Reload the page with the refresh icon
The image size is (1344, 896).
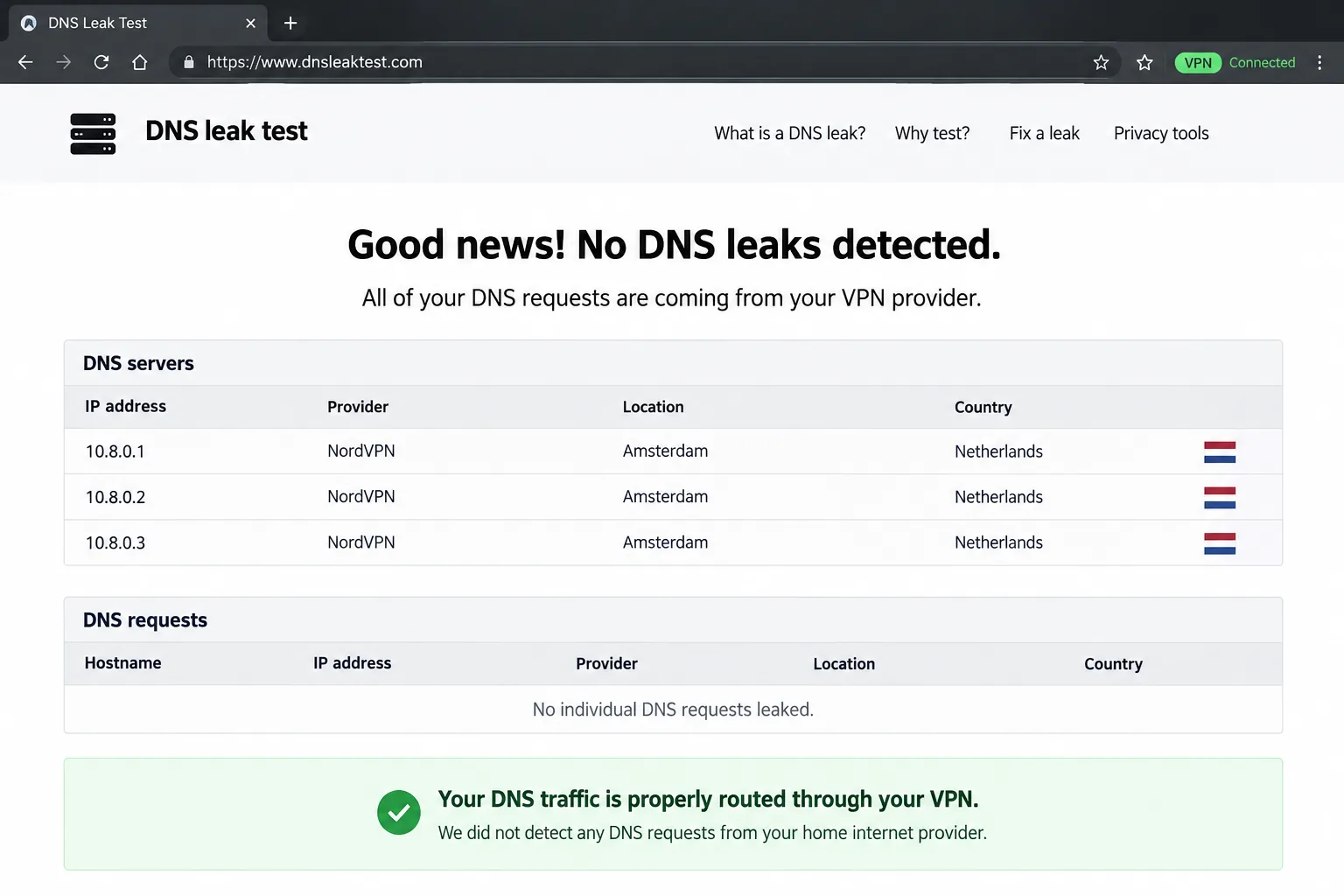pos(101,62)
